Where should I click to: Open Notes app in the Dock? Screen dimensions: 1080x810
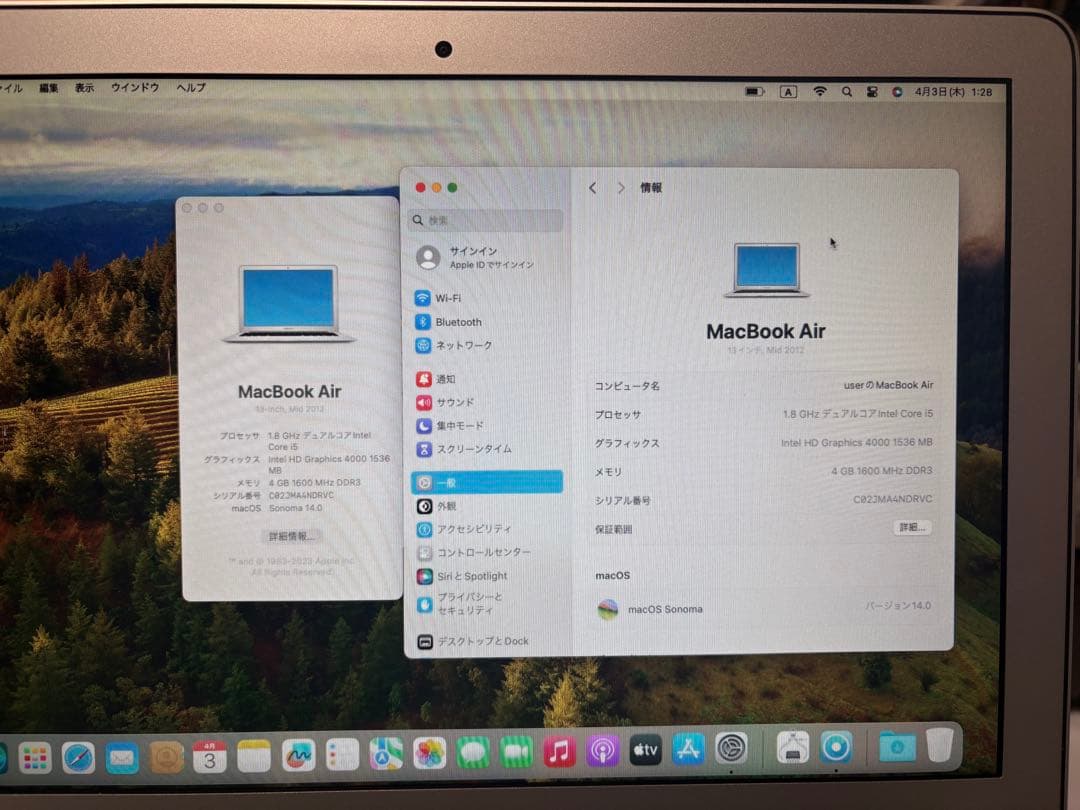click(x=253, y=756)
